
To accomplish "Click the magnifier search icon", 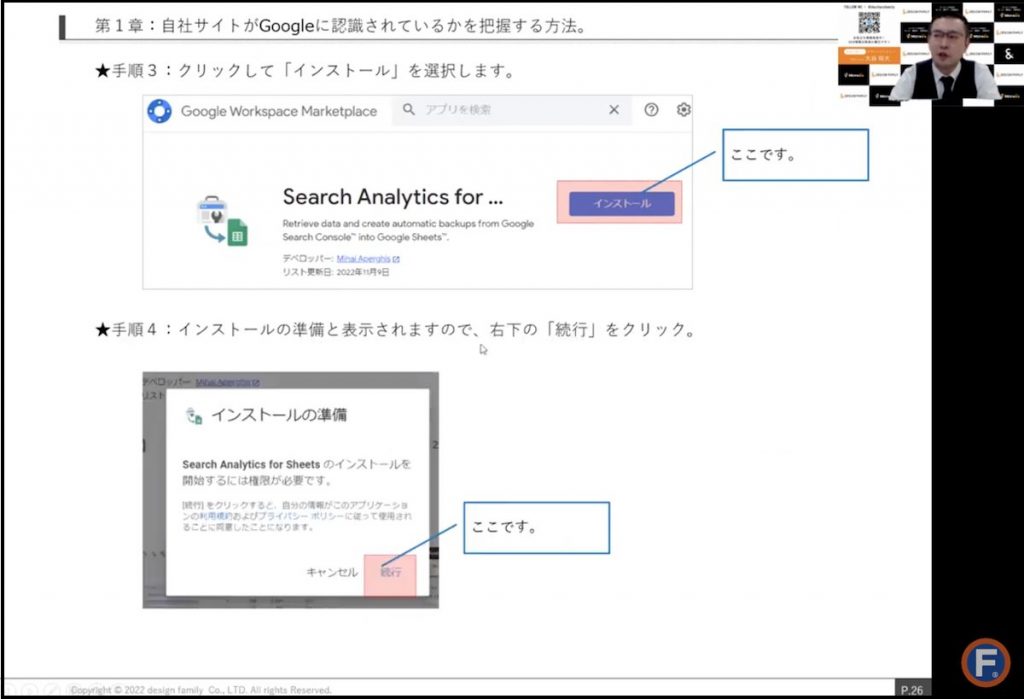I will pyautogui.click(x=409, y=109).
